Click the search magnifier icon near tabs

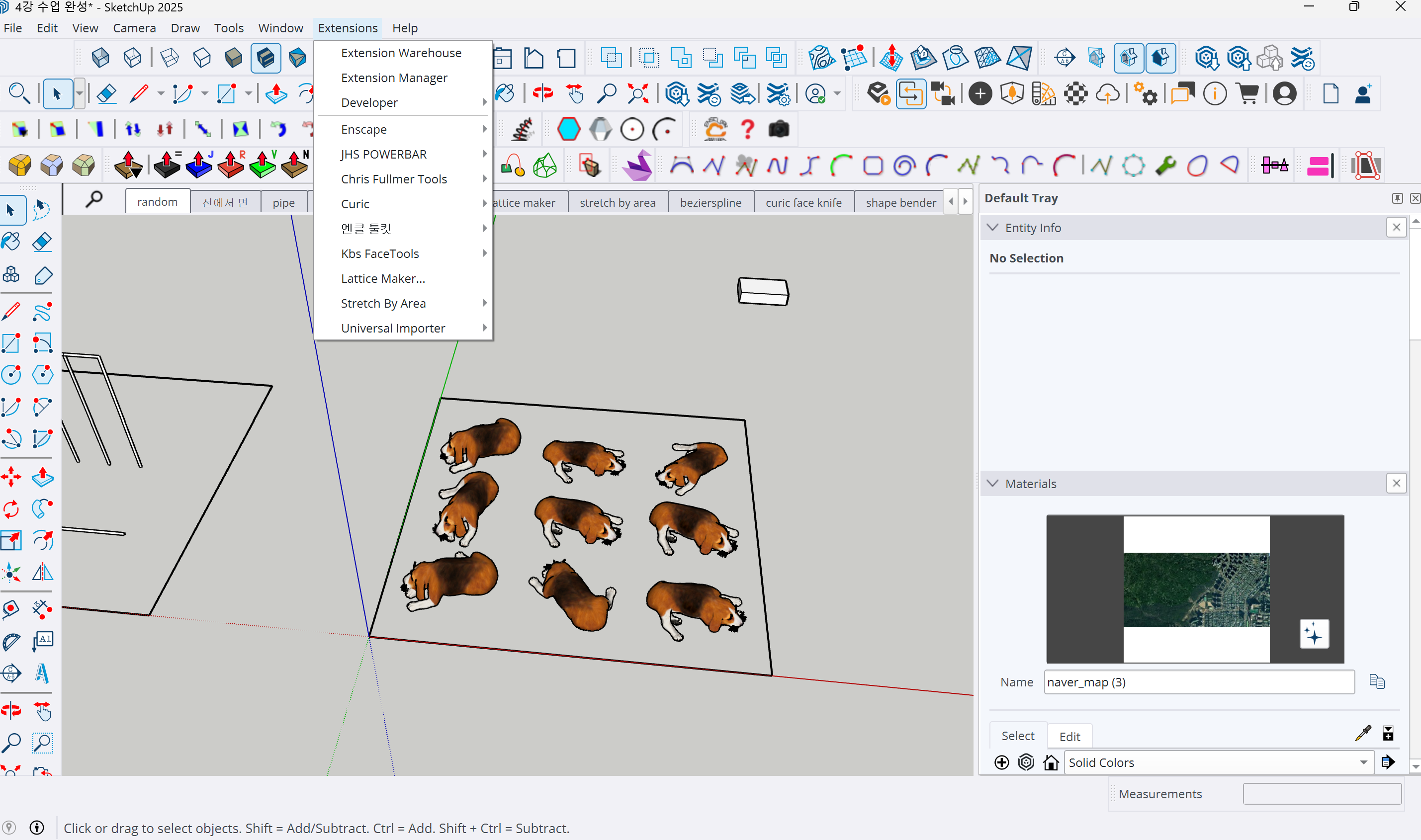[94, 199]
